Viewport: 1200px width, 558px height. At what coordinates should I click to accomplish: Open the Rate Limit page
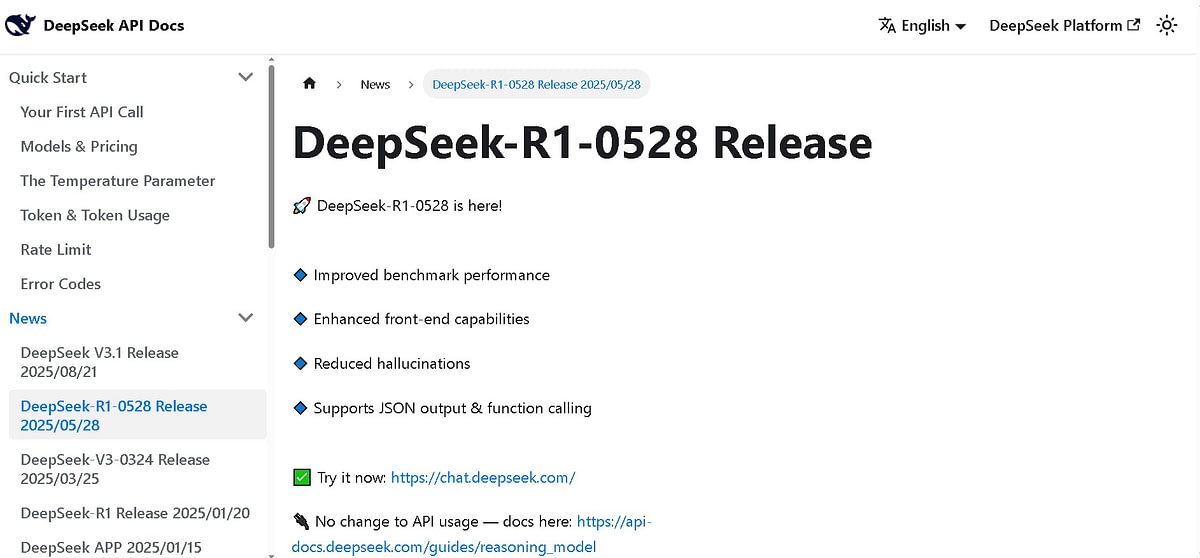(x=56, y=249)
